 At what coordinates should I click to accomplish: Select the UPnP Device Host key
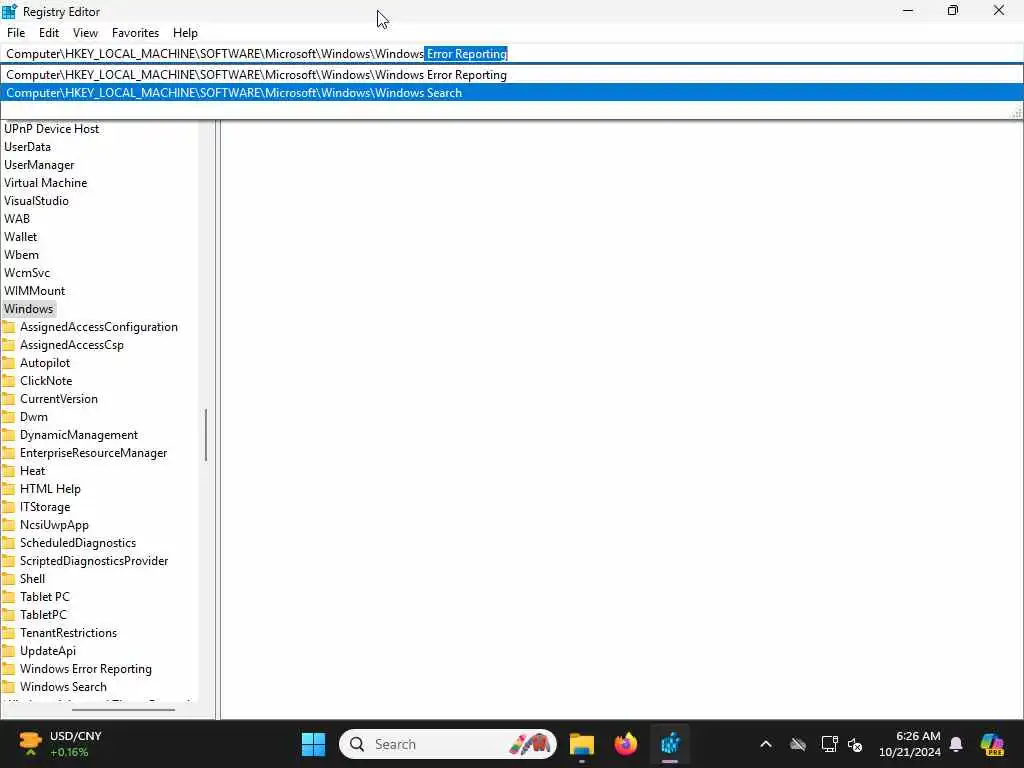point(52,129)
